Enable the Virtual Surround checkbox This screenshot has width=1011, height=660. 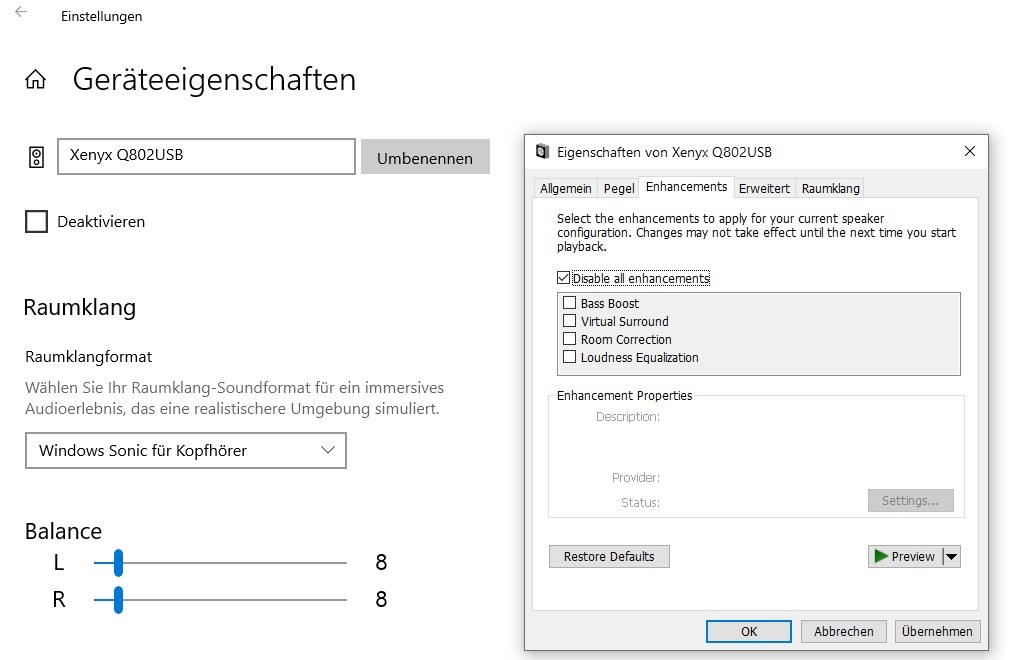pyautogui.click(x=569, y=320)
